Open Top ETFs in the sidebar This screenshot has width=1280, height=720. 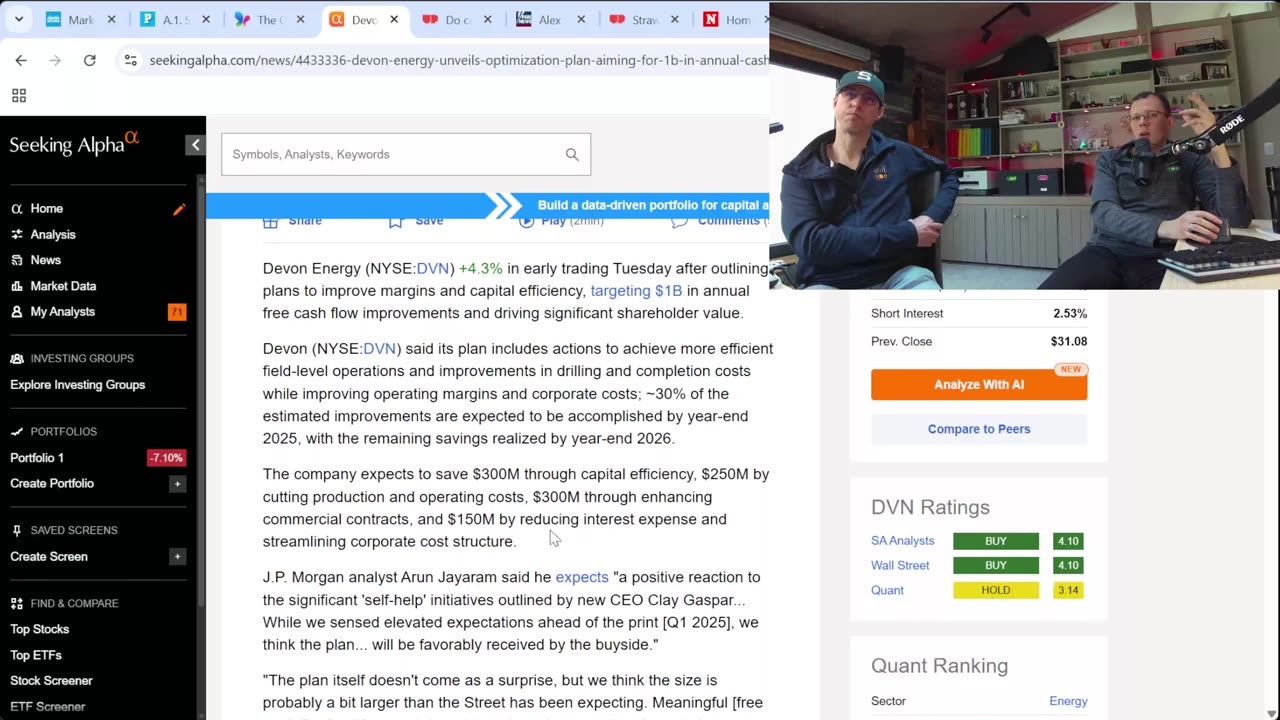point(36,655)
